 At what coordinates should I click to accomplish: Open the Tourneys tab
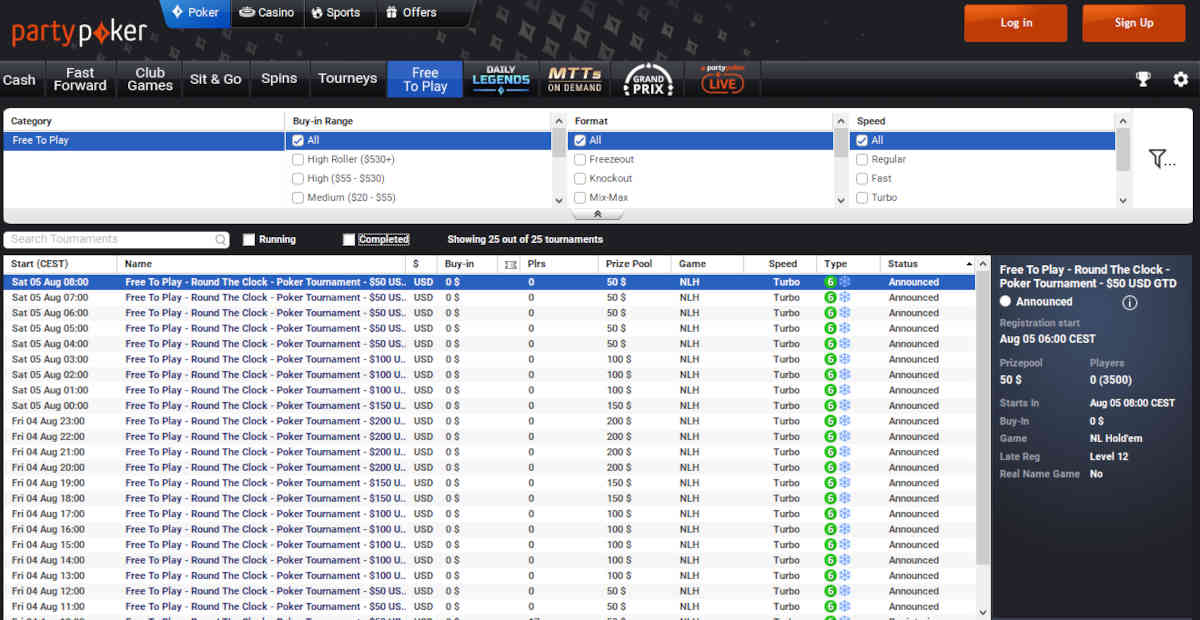pyautogui.click(x=347, y=79)
